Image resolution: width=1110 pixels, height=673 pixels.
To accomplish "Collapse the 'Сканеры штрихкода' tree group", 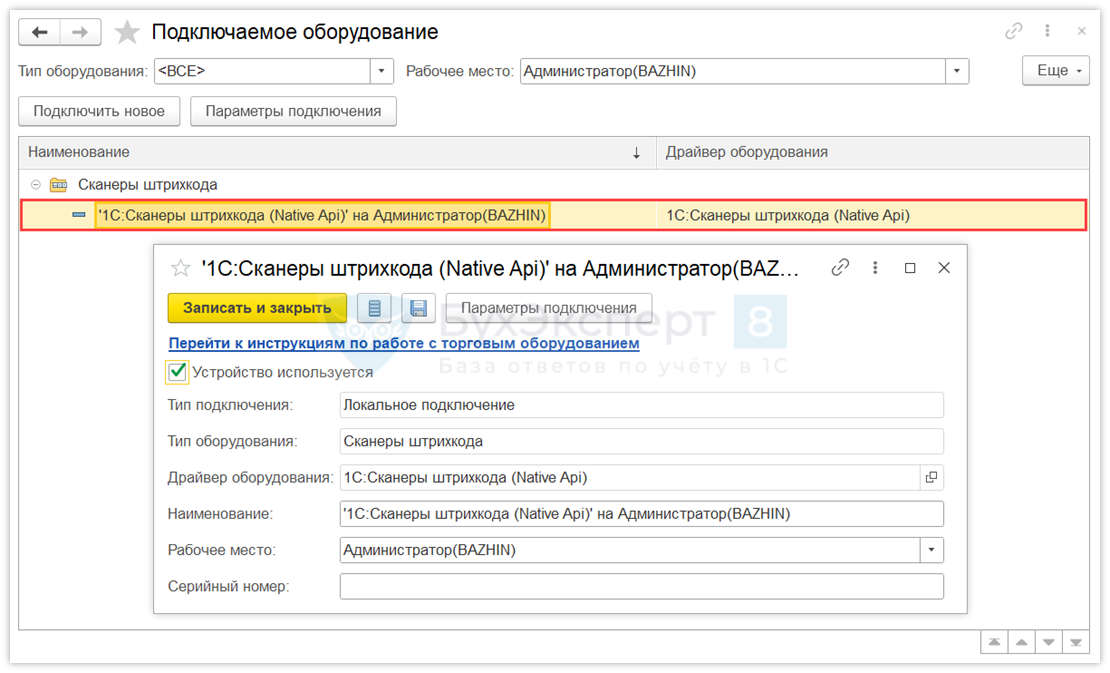I will 36,185.
